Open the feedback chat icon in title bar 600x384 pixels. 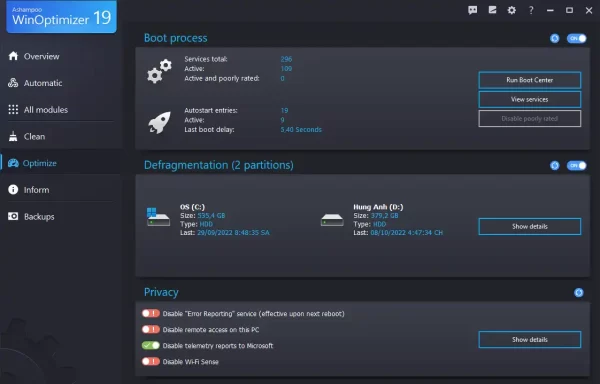pos(473,10)
